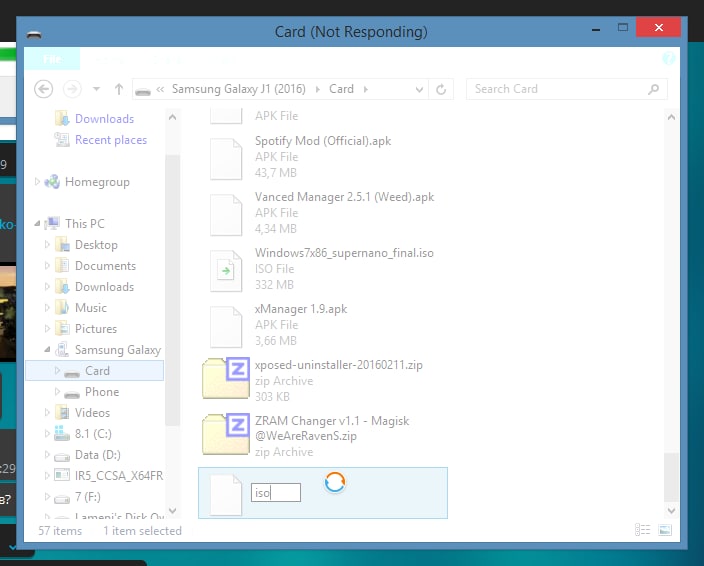
Task: Expand the Music tree node
Action: point(47,308)
